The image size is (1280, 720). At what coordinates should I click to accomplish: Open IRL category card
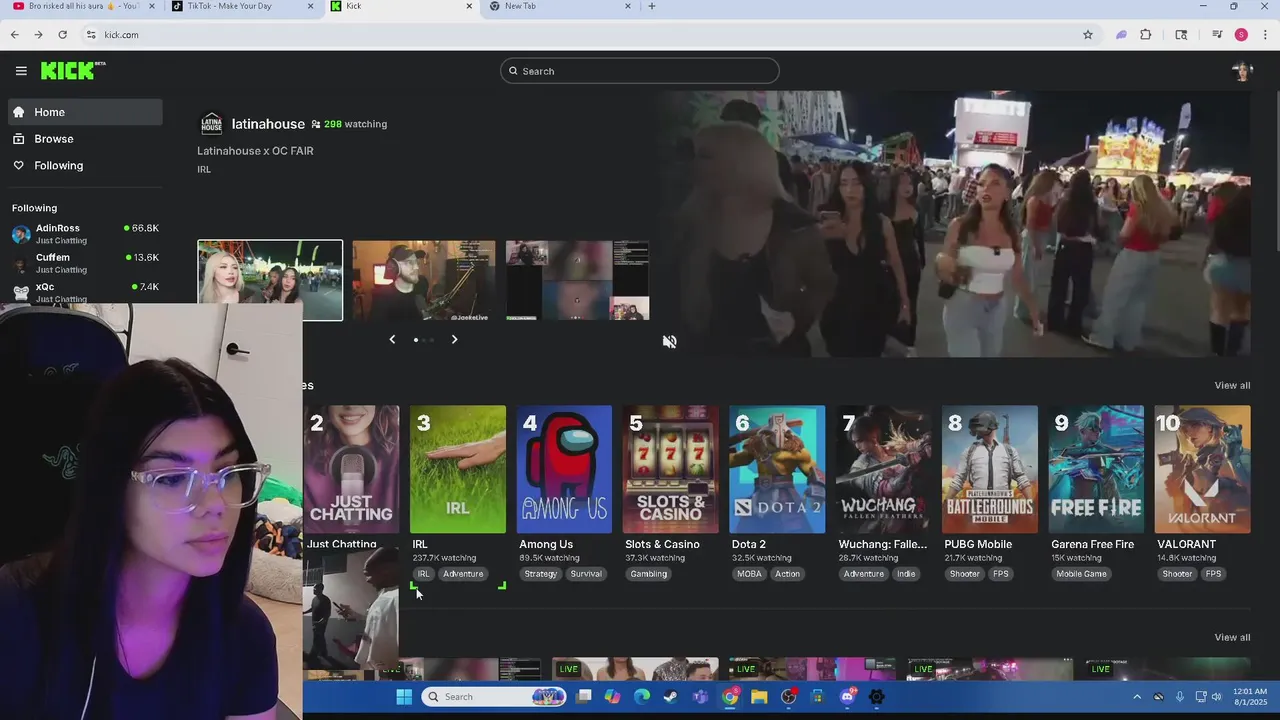[458, 469]
